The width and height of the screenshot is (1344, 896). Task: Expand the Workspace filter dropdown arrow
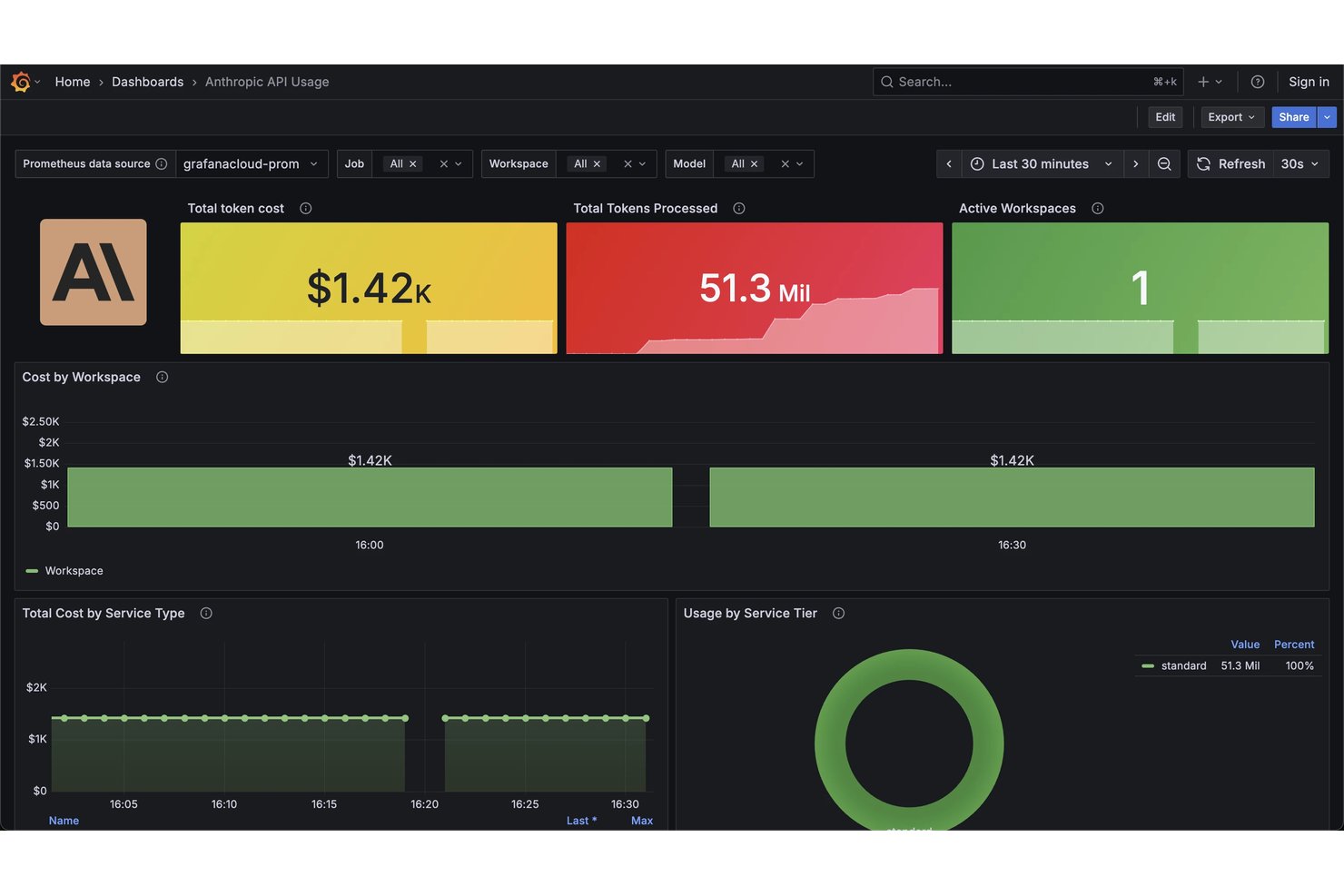point(642,164)
